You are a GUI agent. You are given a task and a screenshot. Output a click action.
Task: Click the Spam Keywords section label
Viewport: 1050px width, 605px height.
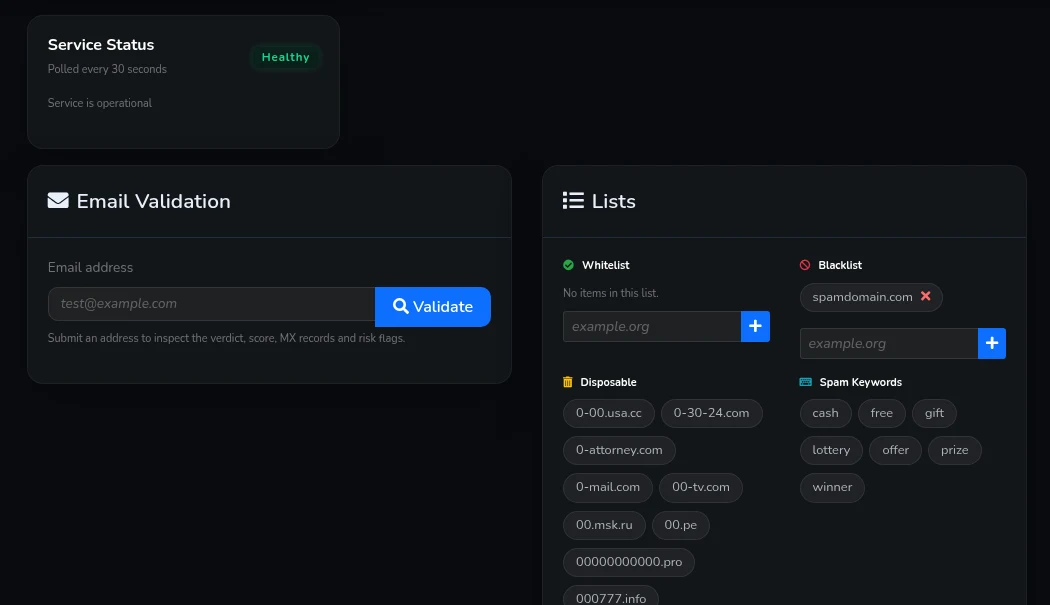[860, 382]
